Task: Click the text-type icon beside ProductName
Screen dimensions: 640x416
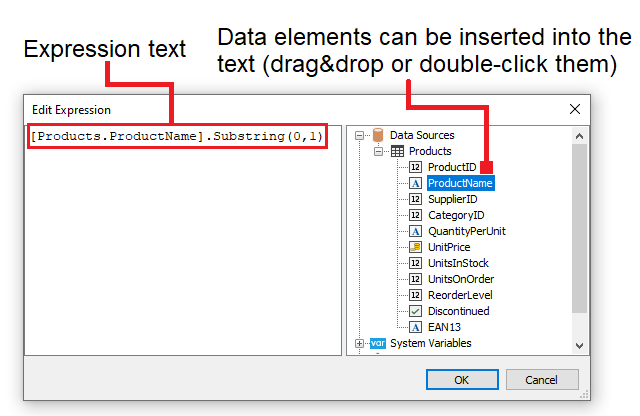Action: [416, 183]
